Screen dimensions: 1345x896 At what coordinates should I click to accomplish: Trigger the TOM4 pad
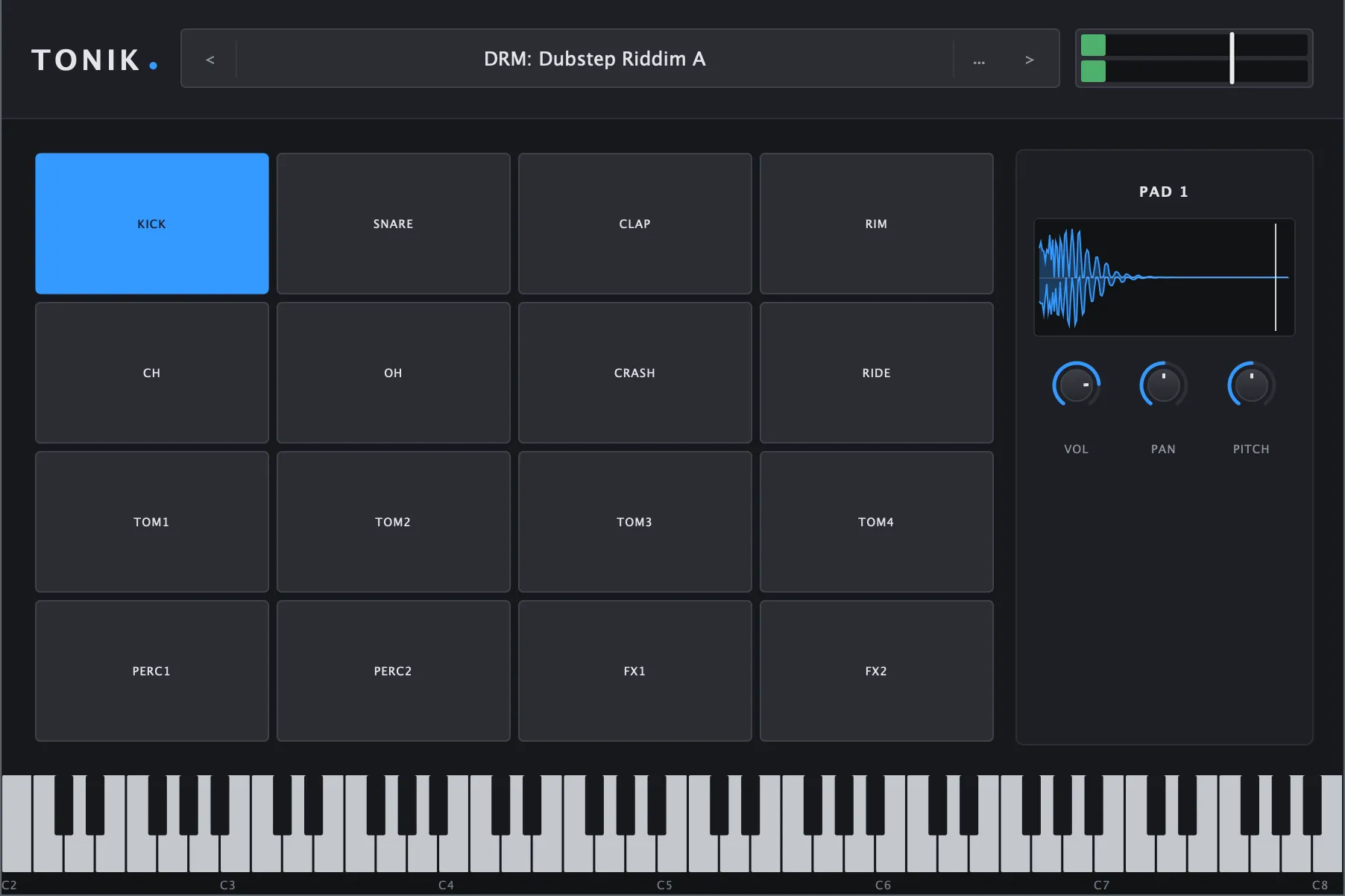pos(877,522)
